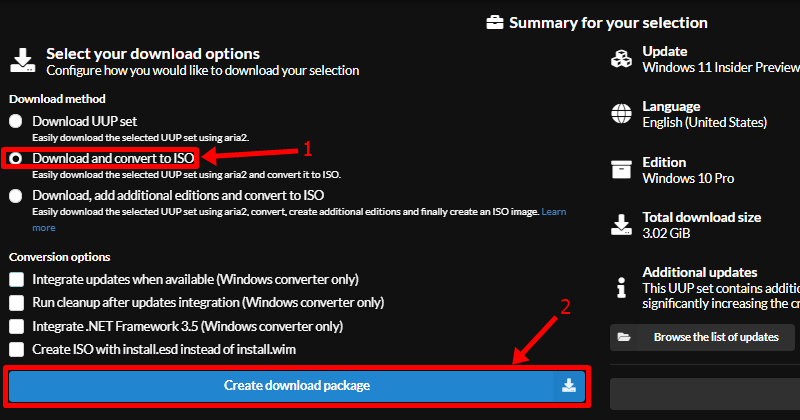Select Download and convert to ISO
The height and width of the screenshot is (420, 800).
[15, 158]
